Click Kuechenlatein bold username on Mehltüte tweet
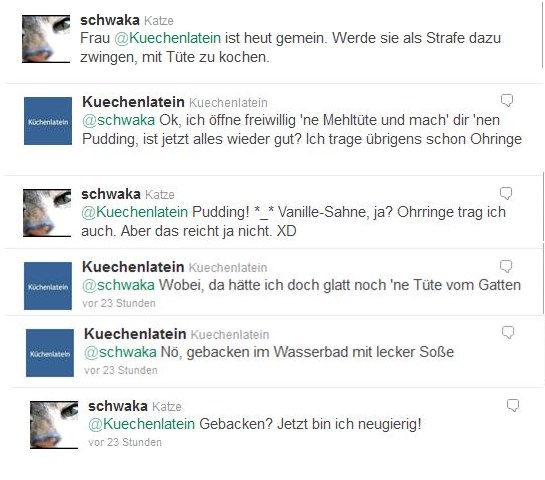Screen dimensions: 545x480 click(133, 102)
